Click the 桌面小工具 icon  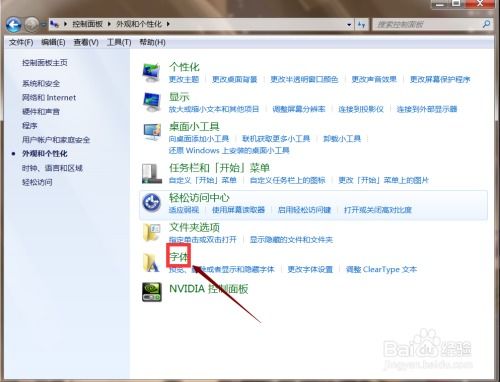tap(152, 132)
